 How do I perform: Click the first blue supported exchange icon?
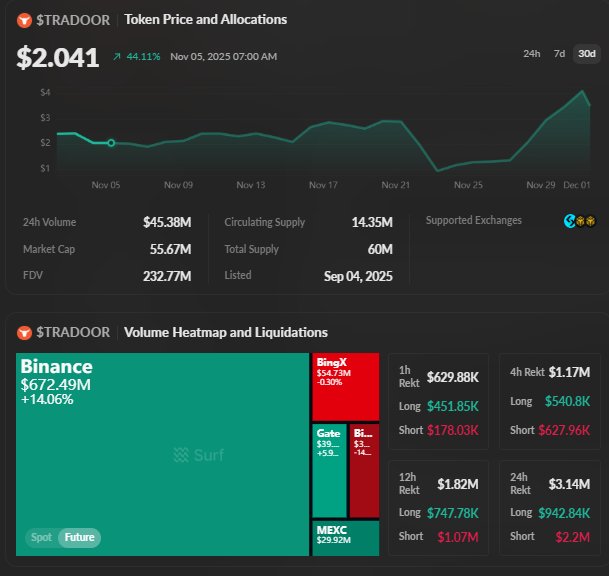click(569, 221)
